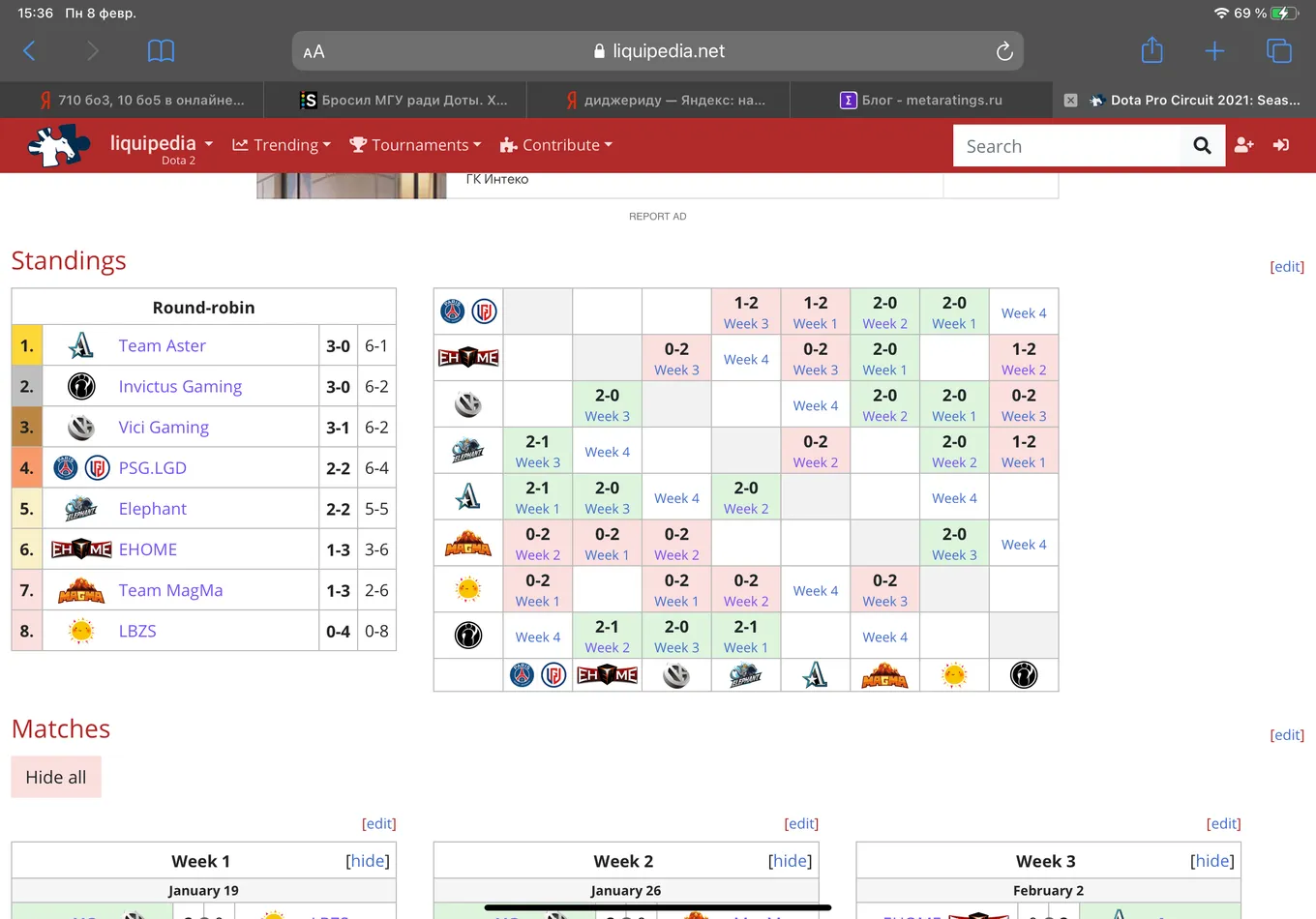Click the January 19 date under Week 1

(203, 890)
